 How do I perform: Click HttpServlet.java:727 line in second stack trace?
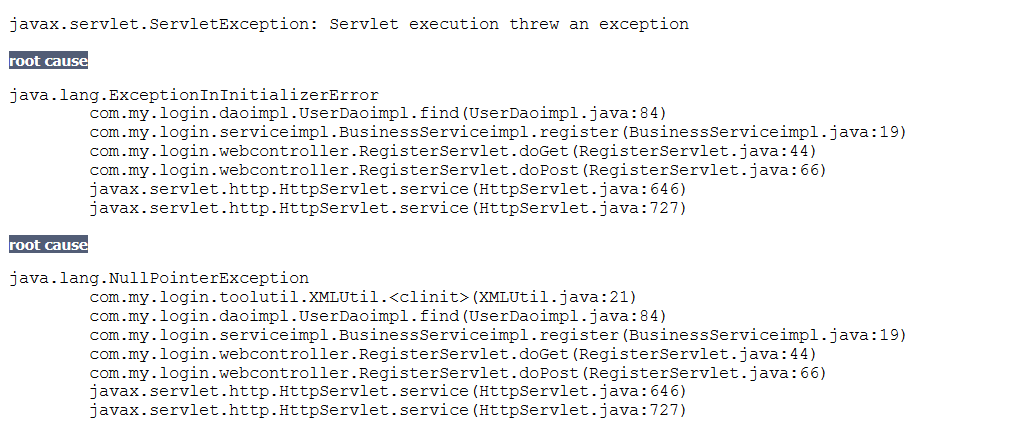(x=388, y=410)
